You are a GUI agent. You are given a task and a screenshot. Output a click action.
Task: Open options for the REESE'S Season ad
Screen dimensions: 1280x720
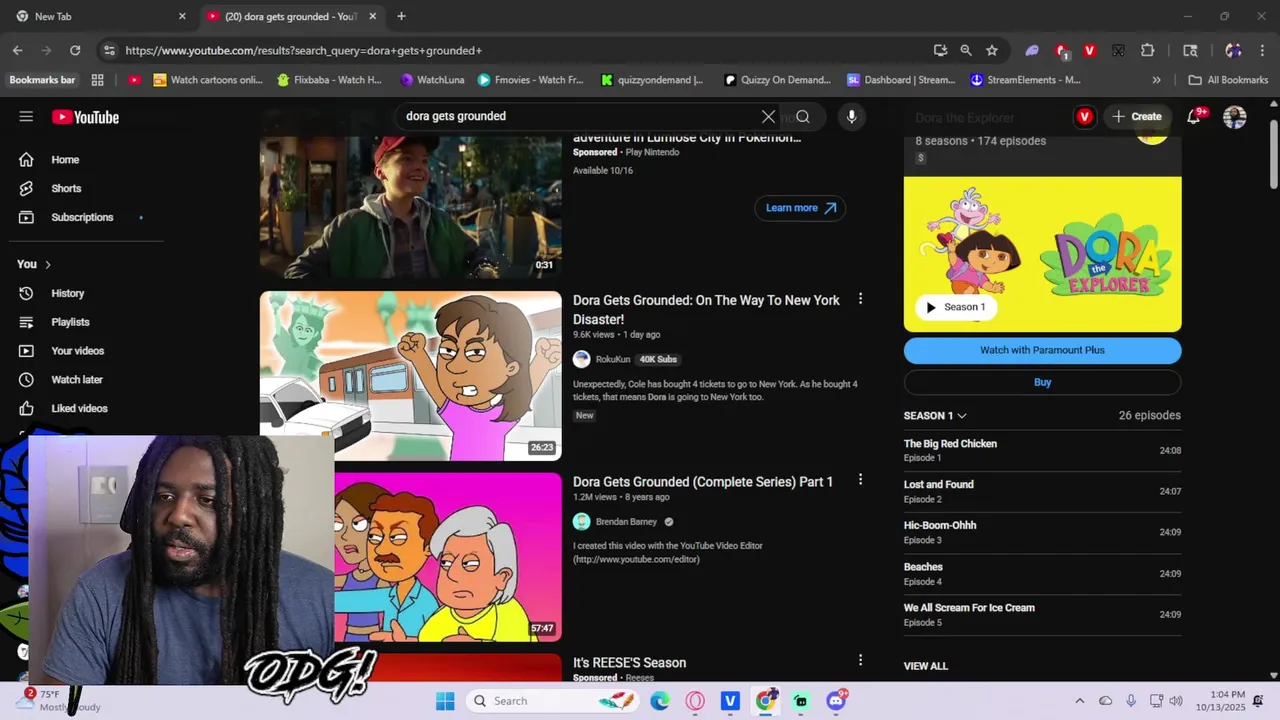pos(860,660)
